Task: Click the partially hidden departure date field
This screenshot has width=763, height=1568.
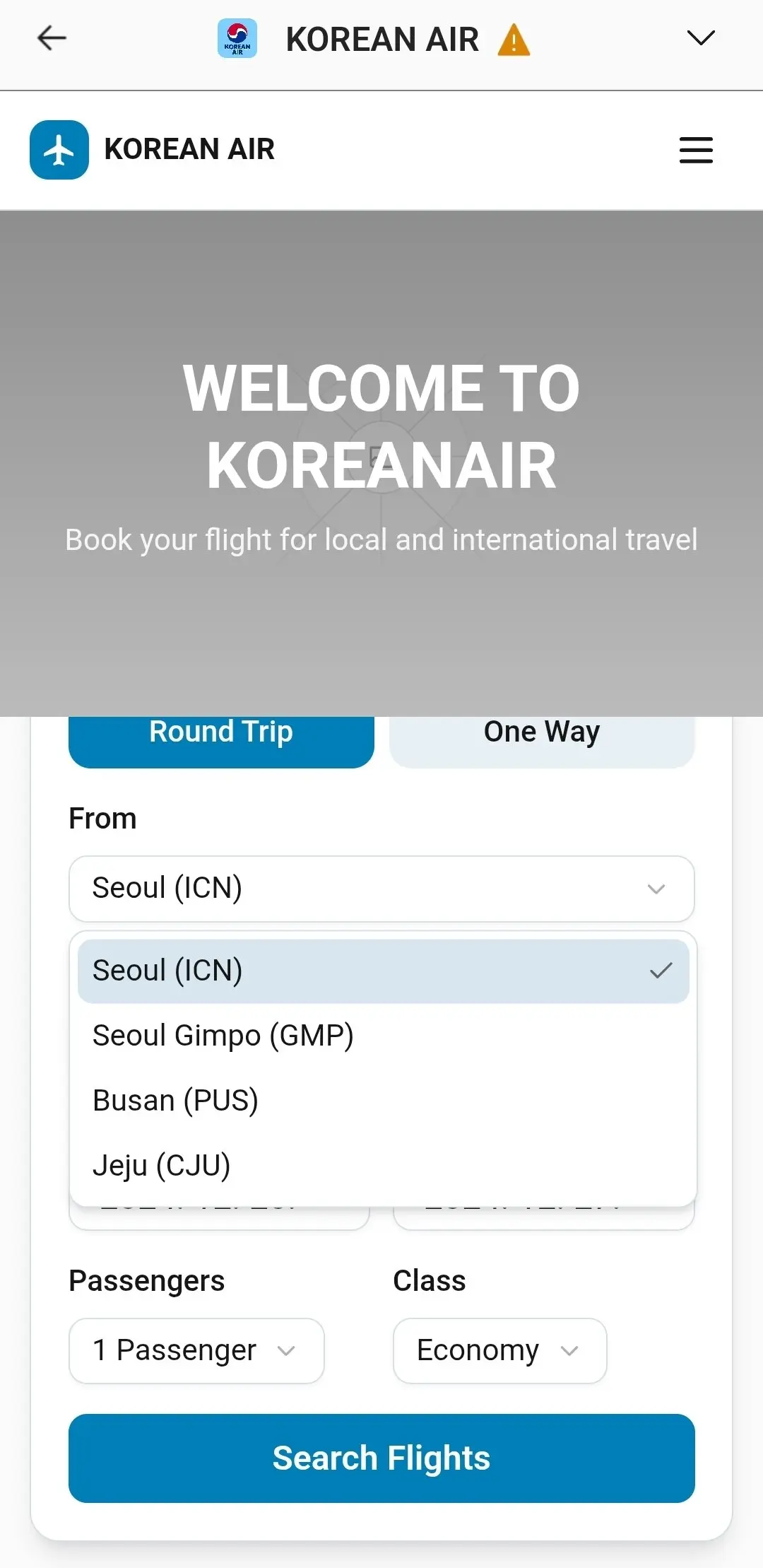Action: [219, 1218]
